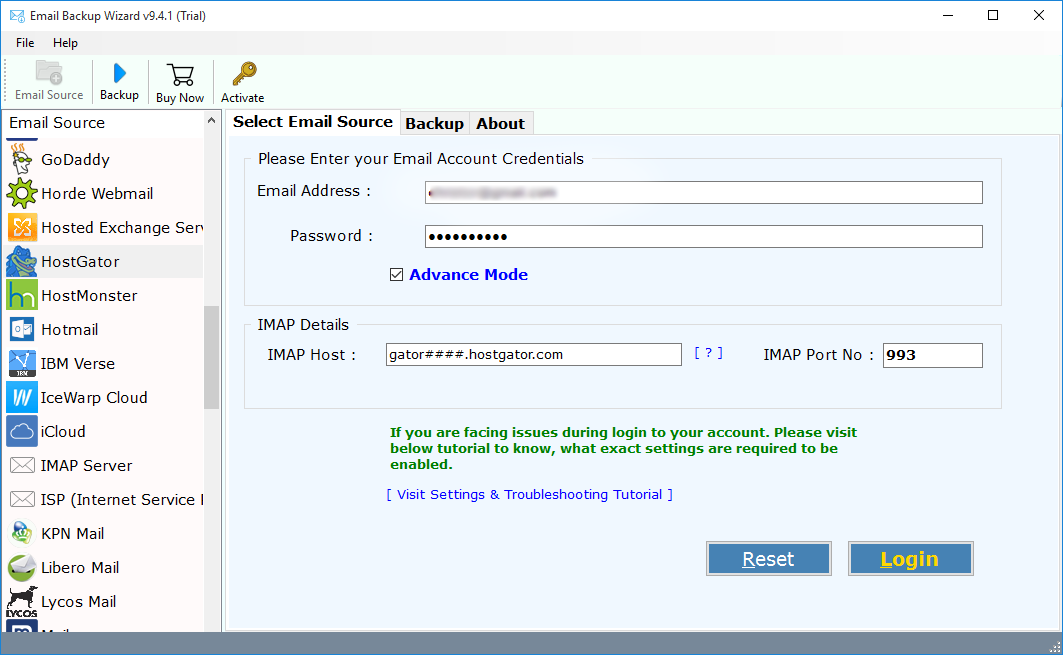Screen dimensions: 1063x655
Task: Open Visit Settings & Troubleshooting Tutorial link
Action: 529,494
